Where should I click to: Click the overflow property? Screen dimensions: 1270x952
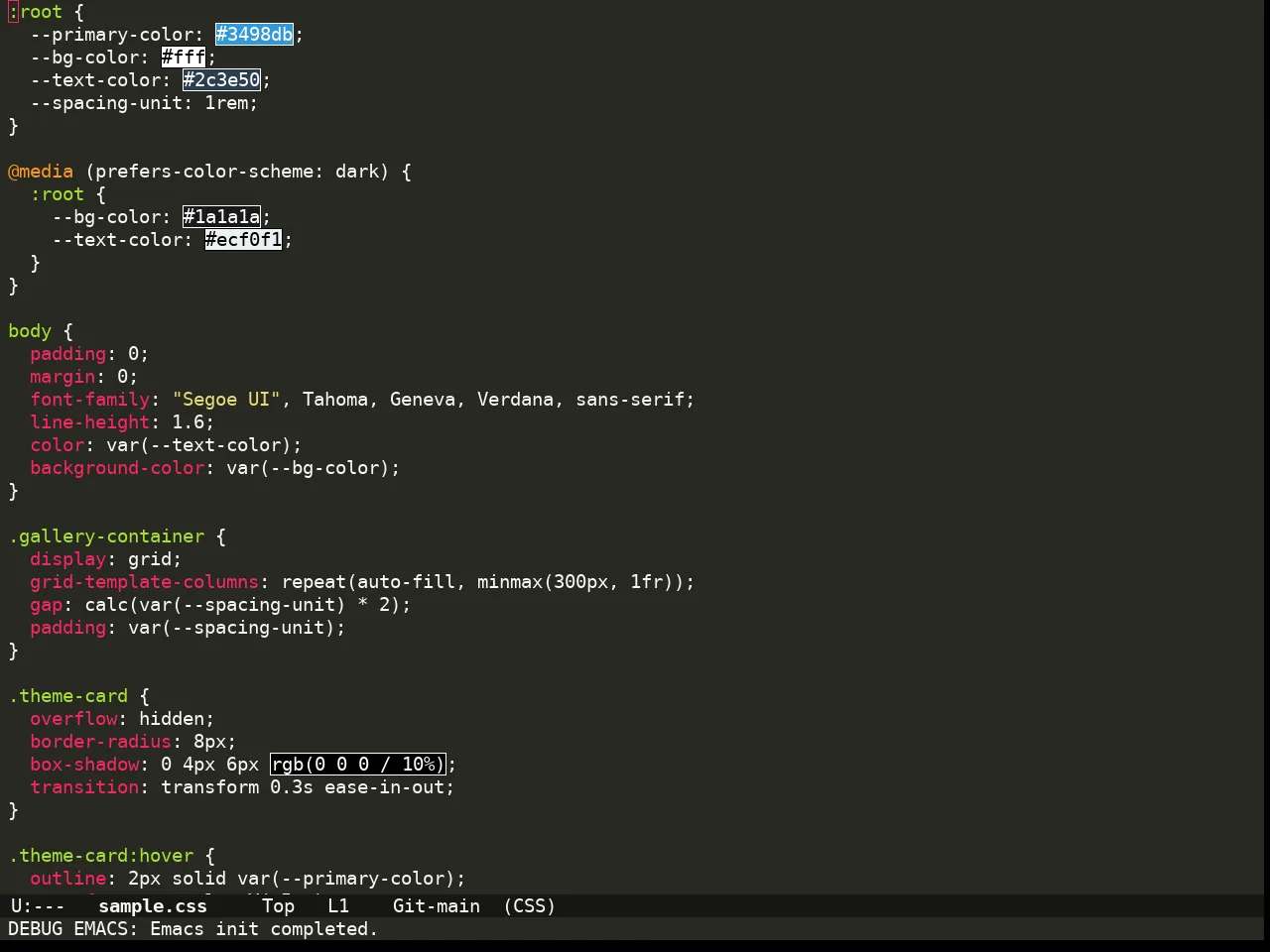click(x=73, y=719)
